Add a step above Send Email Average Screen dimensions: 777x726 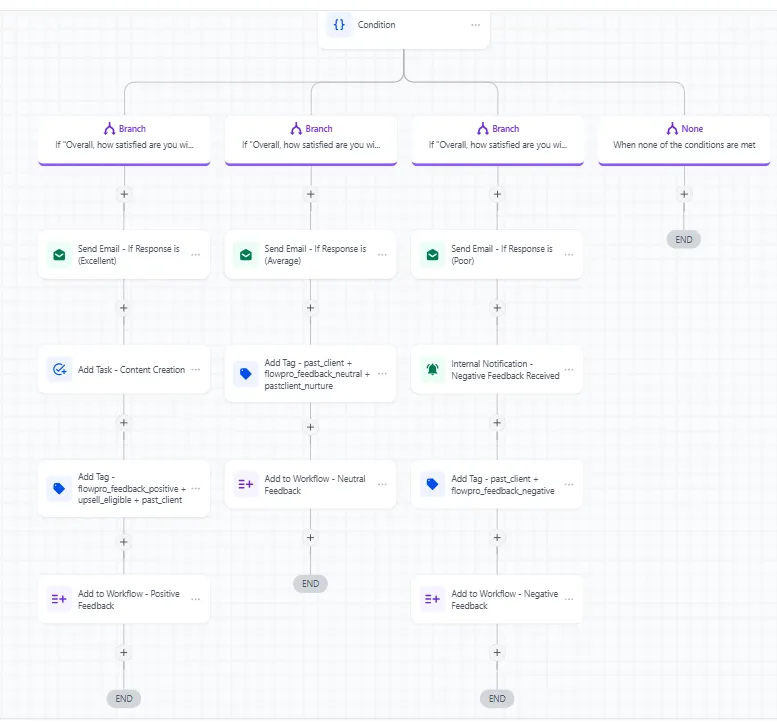[311, 194]
